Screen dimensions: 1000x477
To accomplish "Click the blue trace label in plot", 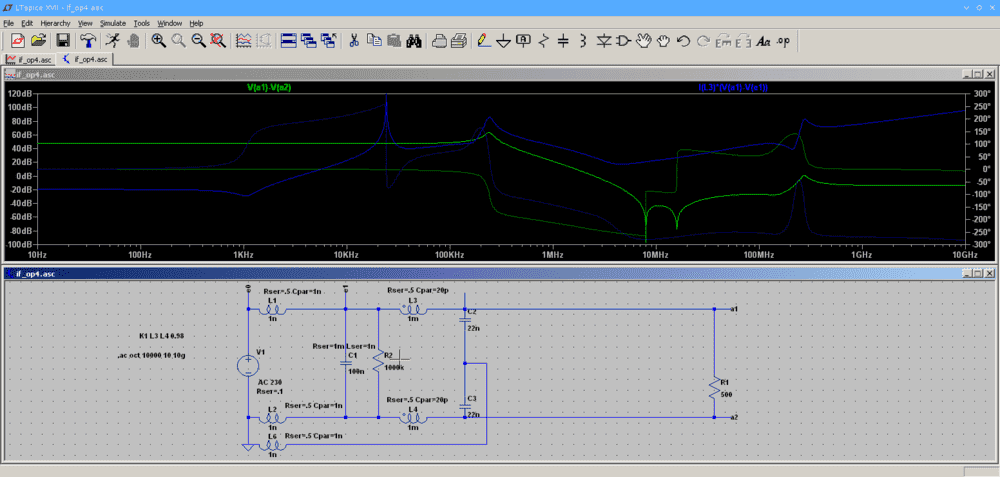I will pyautogui.click(x=733, y=88).
